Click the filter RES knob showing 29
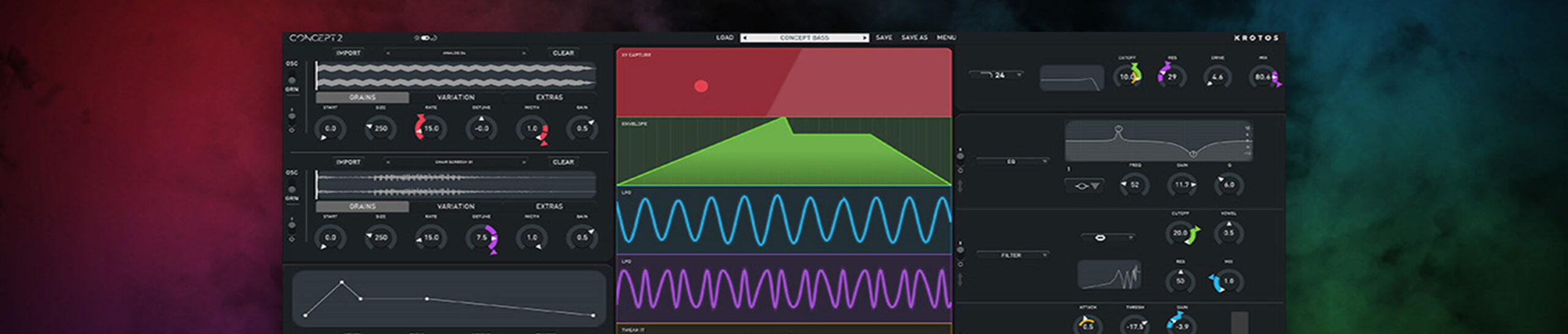1568x334 pixels. click(x=1171, y=76)
